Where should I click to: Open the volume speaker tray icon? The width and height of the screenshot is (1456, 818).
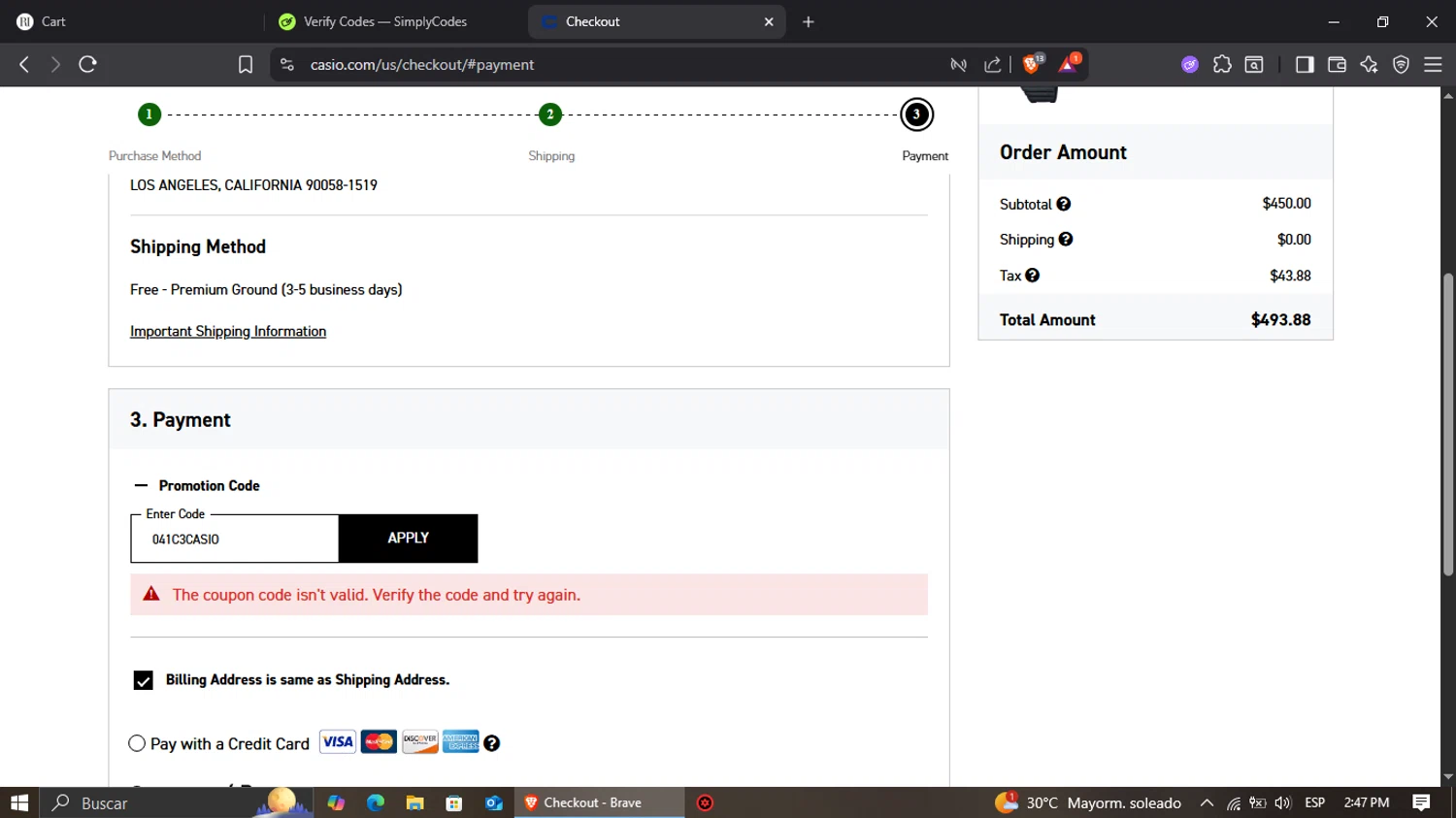point(1282,802)
